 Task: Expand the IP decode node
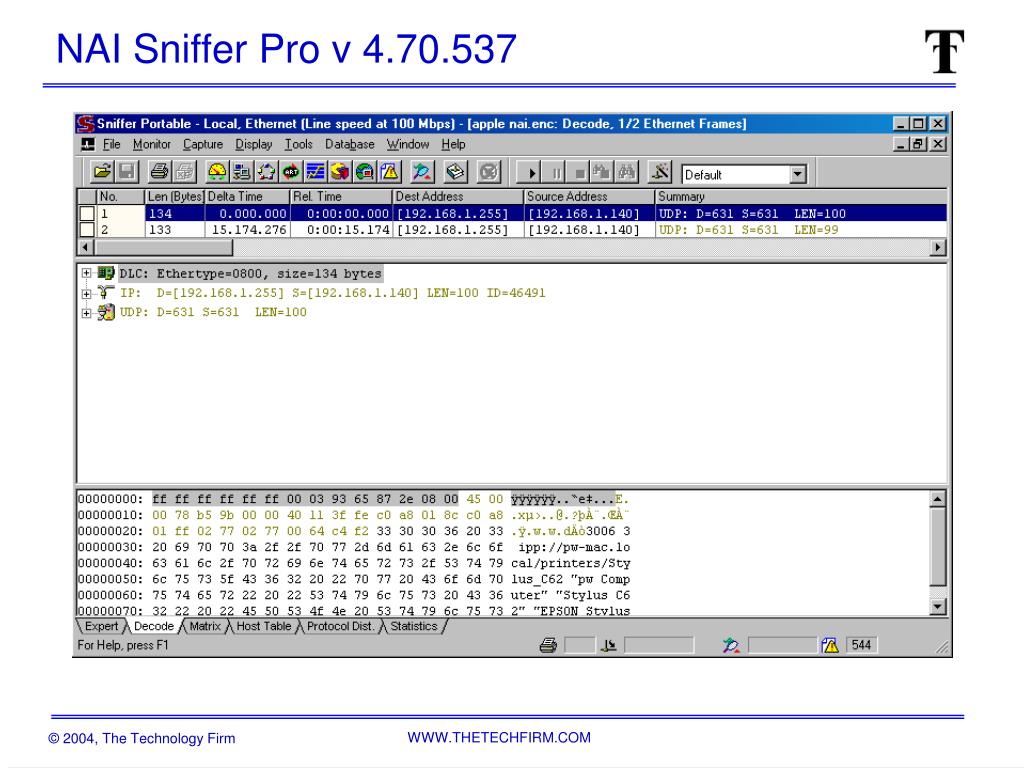click(86, 294)
